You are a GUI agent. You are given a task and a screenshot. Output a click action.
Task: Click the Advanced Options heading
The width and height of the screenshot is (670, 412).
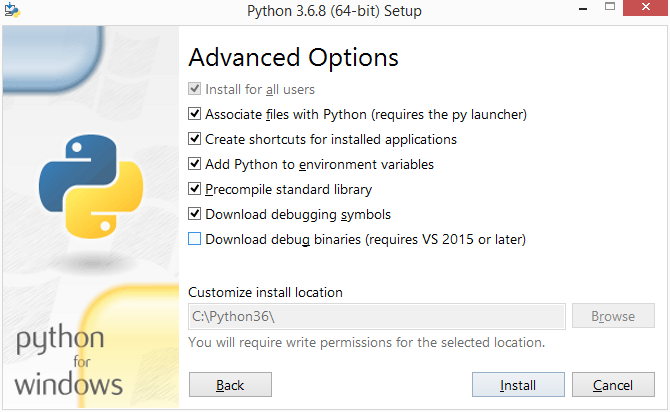click(x=294, y=58)
